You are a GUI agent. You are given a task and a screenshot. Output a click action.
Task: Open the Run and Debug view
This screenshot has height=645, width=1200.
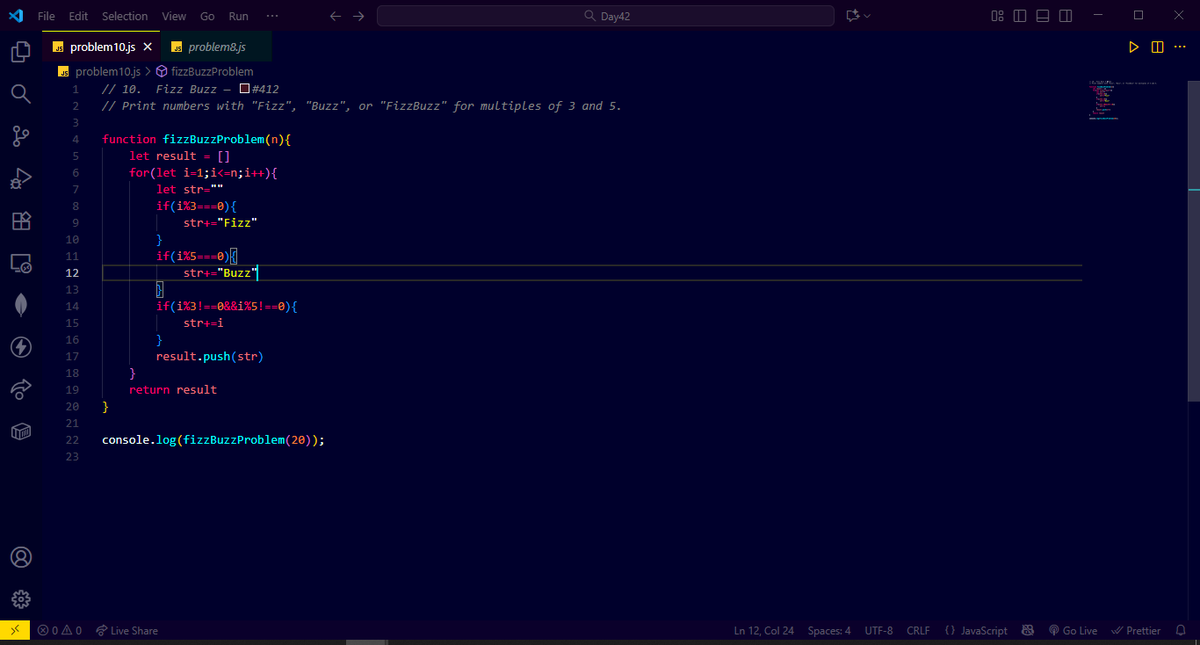click(x=21, y=178)
